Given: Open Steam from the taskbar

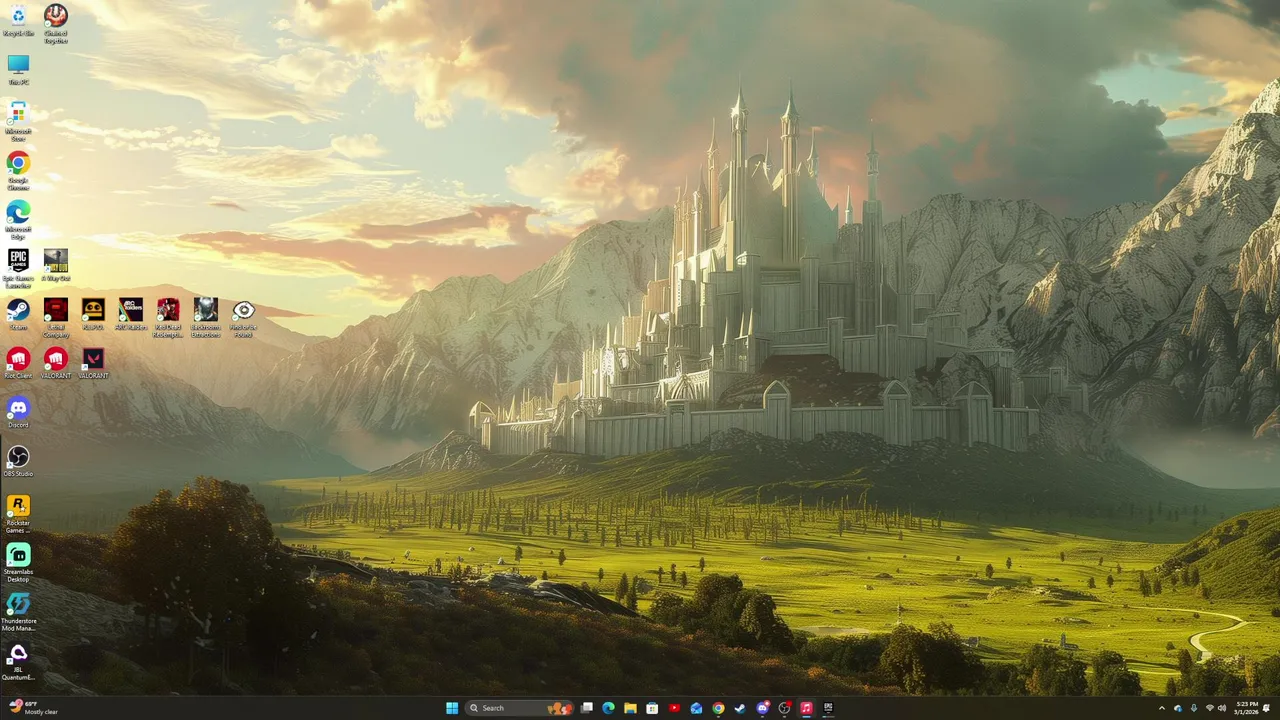Looking at the screenshot, I should (x=740, y=708).
